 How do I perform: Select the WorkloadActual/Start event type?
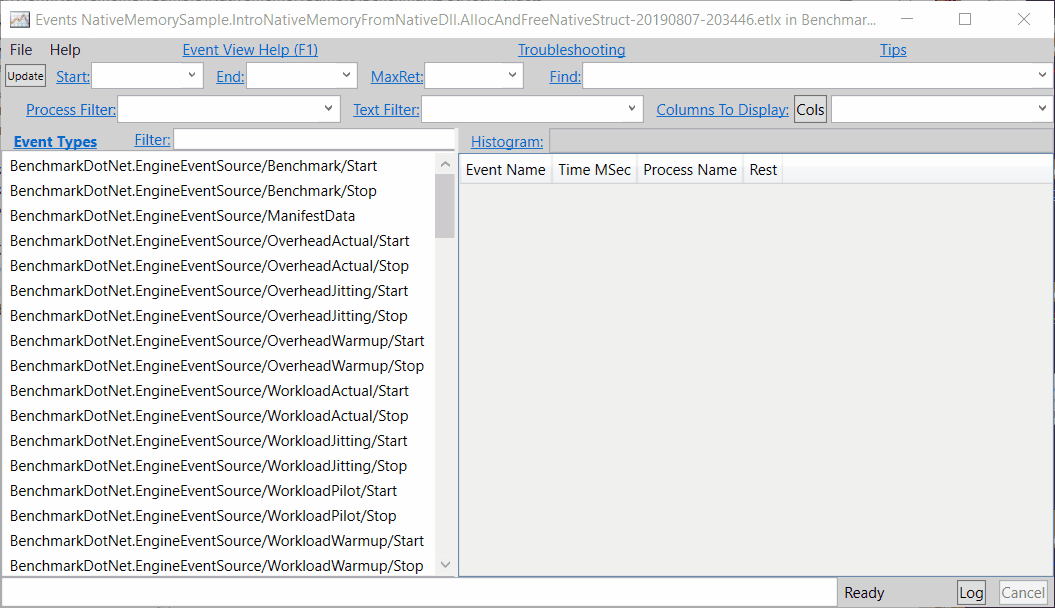(209, 391)
